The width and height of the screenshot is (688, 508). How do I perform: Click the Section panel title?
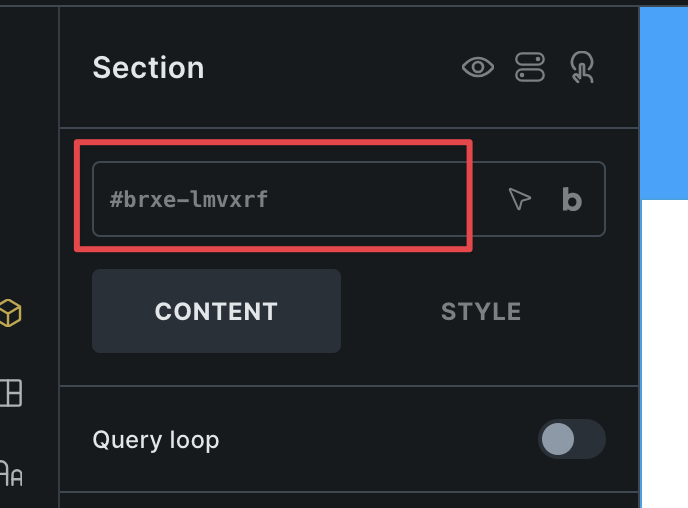[x=148, y=68]
